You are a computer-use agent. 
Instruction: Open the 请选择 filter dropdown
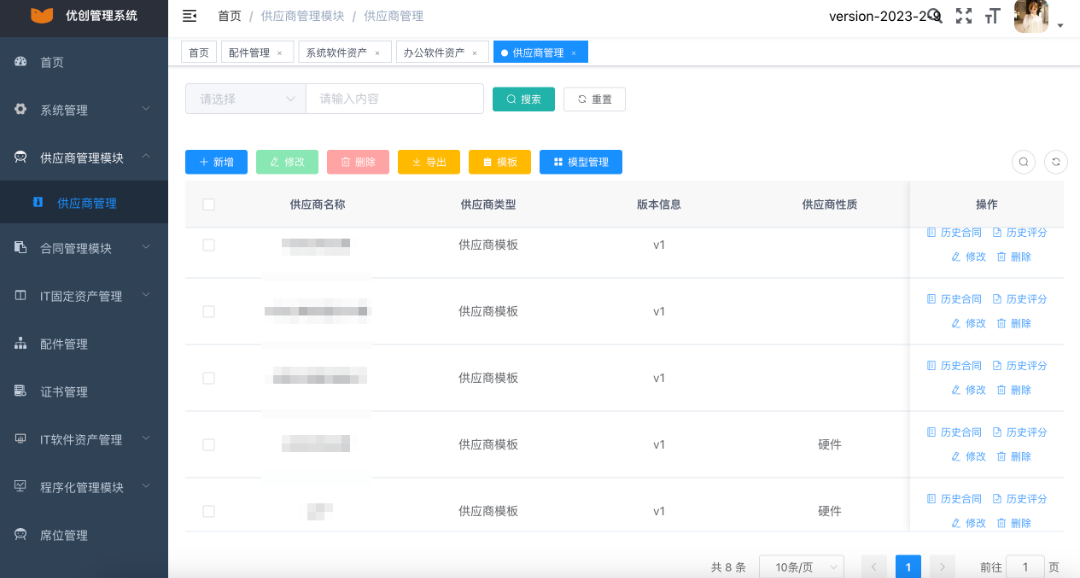pos(244,98)
